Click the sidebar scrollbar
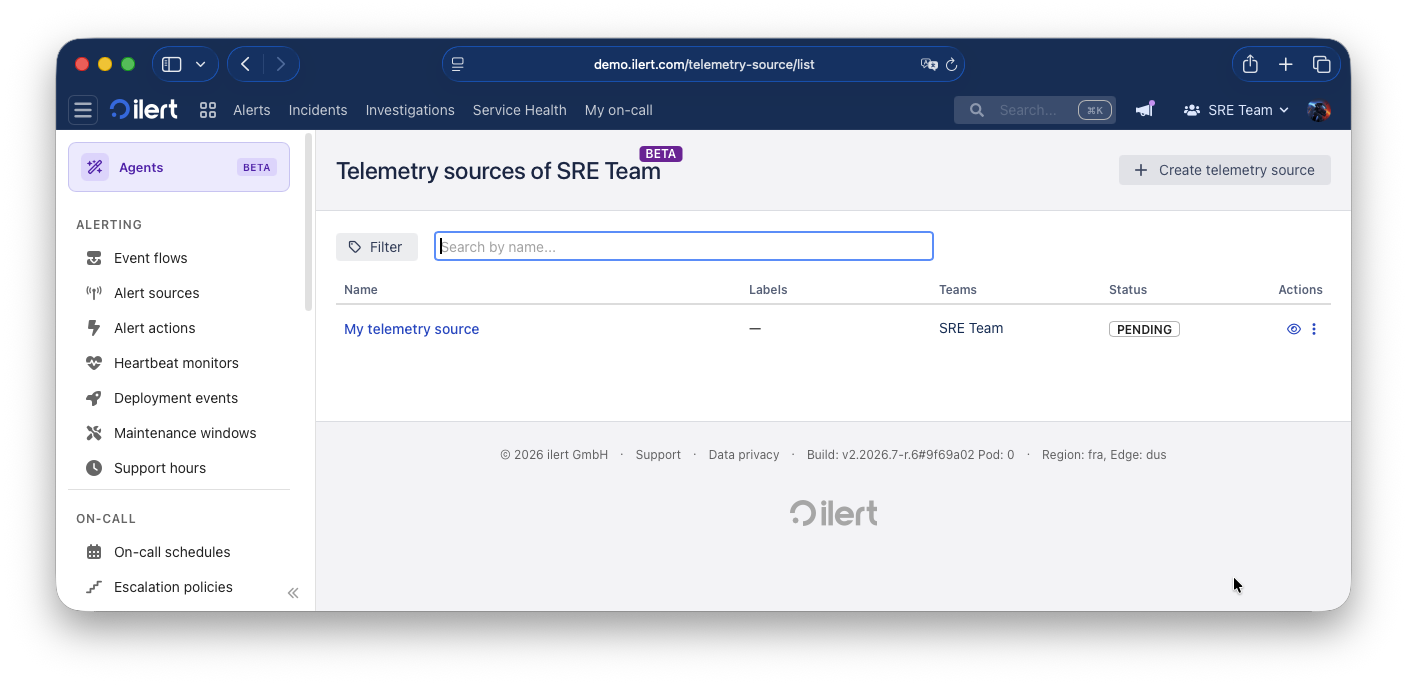Screen dimensions: 1407x685 pos(309,220)
